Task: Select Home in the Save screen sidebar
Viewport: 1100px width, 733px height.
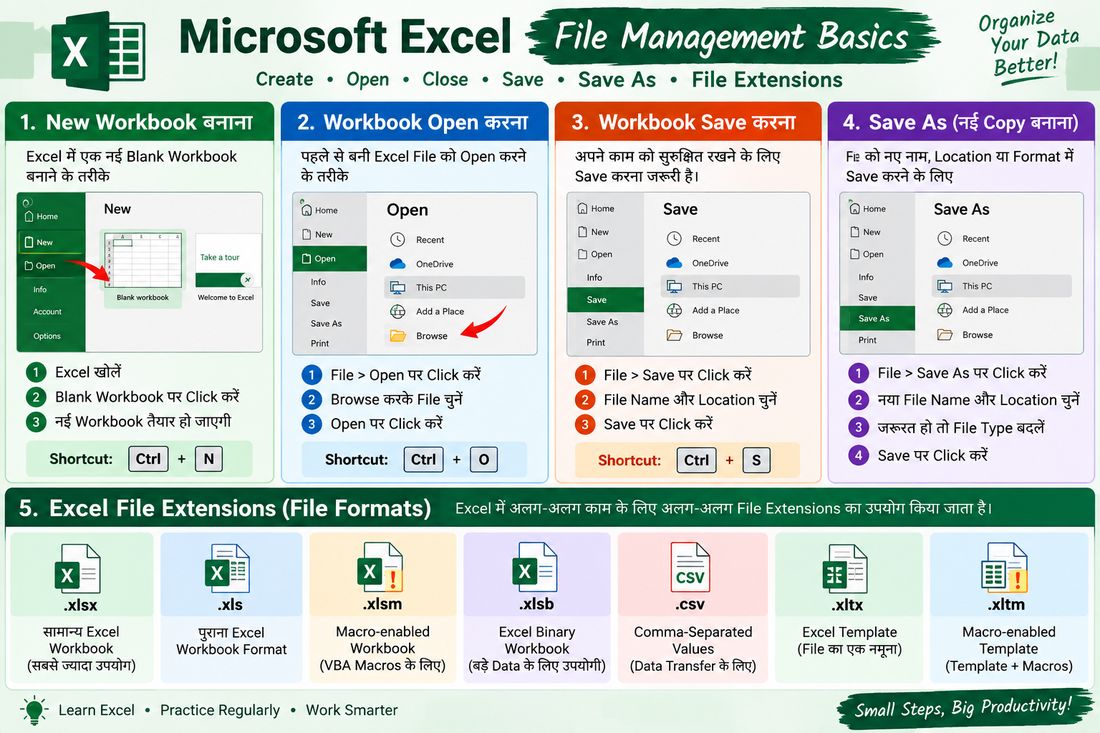Action: pos(596,208)
